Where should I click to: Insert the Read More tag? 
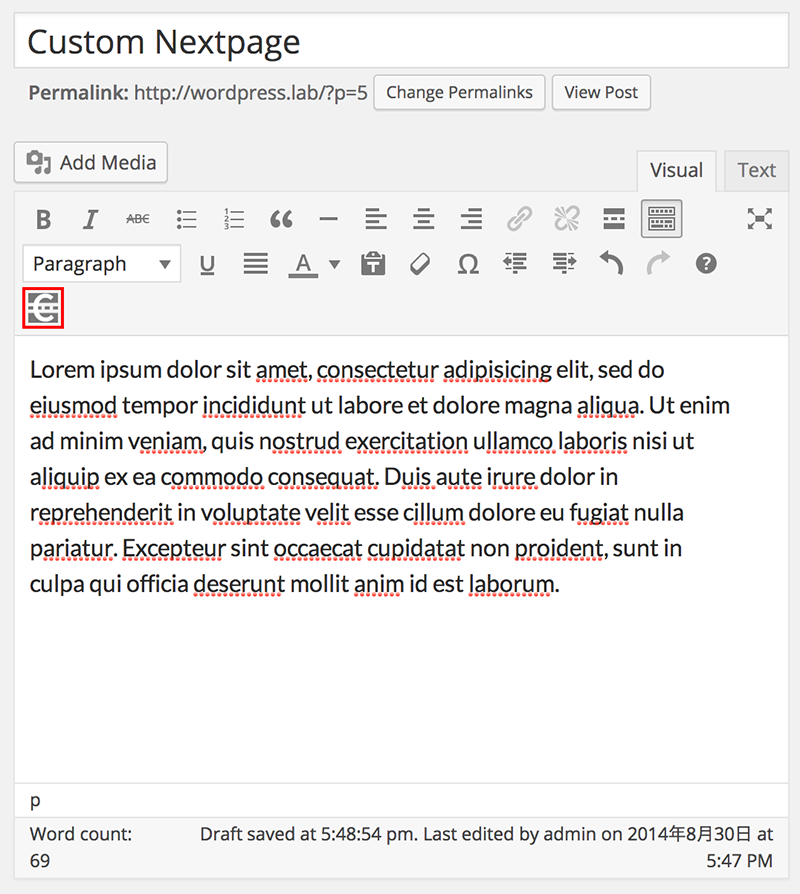coord(614,219)
